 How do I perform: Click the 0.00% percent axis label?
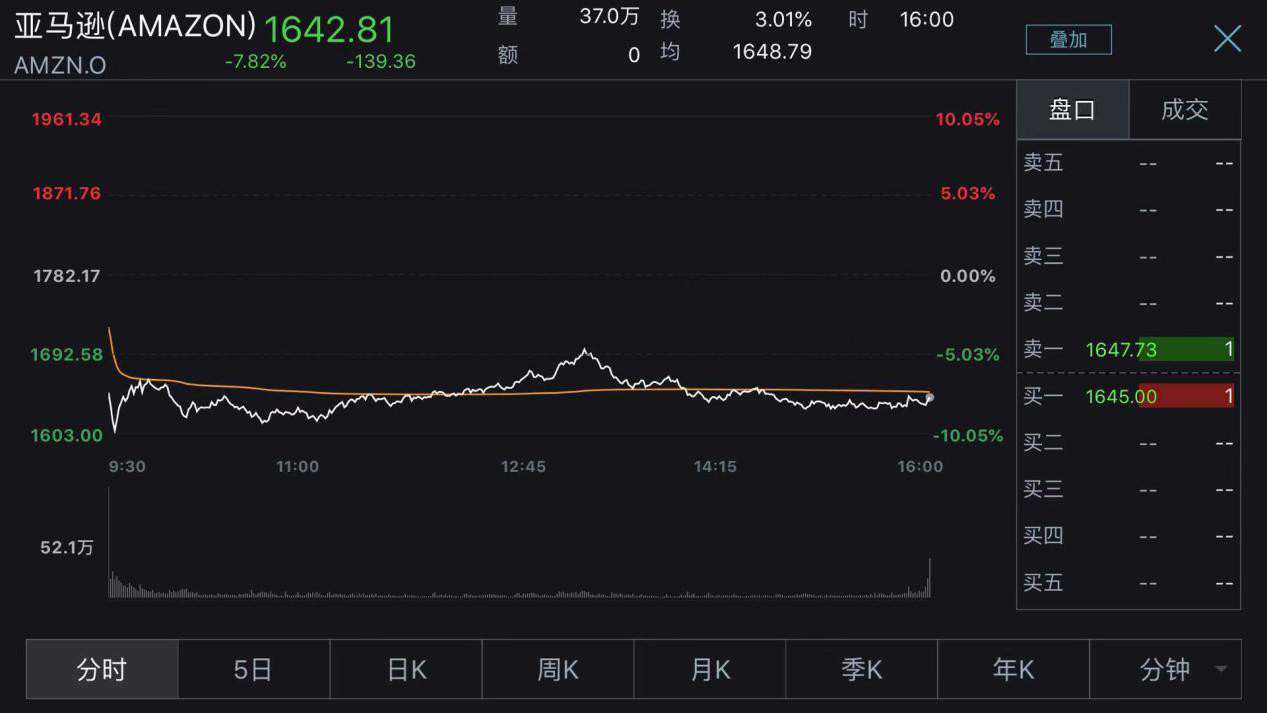[968, 275]
